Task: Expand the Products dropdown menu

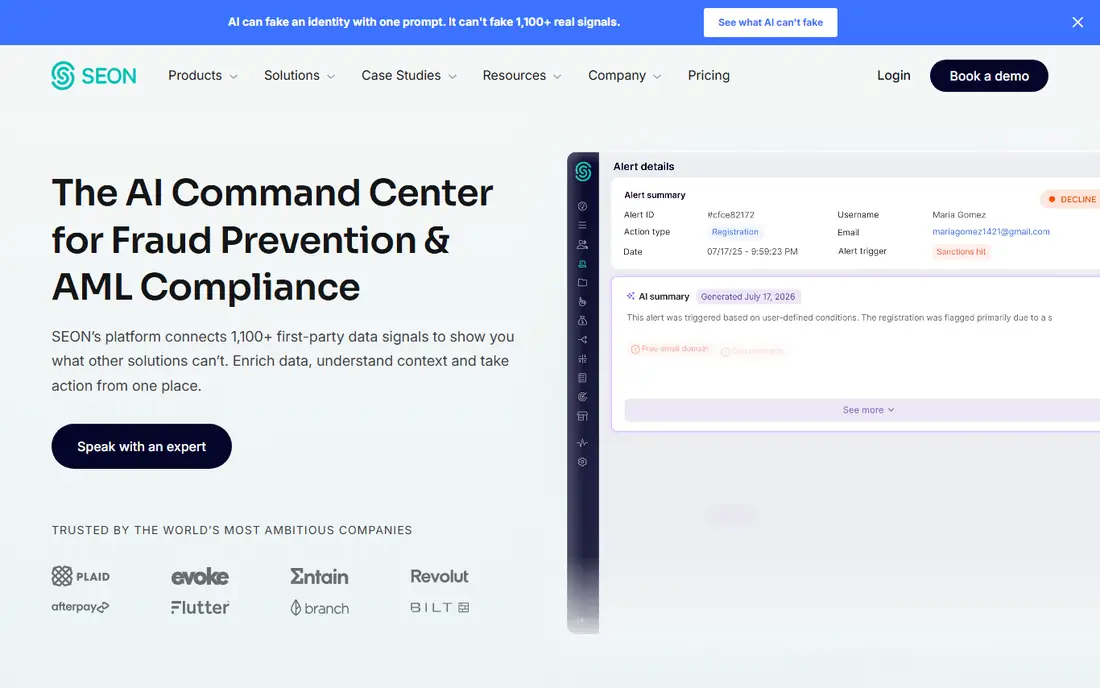Action: 203,76
